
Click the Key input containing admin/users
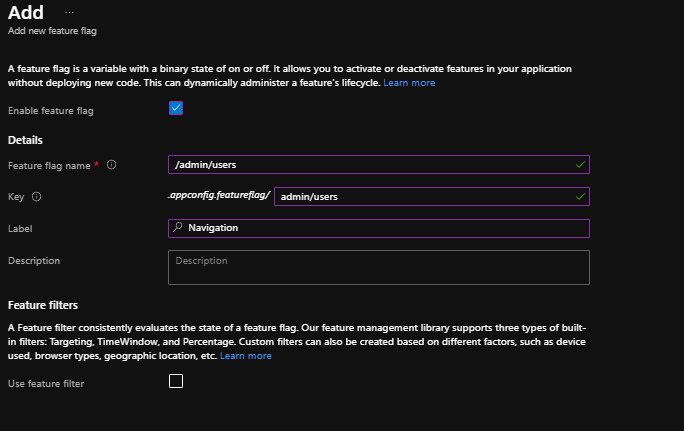point(432,196)
